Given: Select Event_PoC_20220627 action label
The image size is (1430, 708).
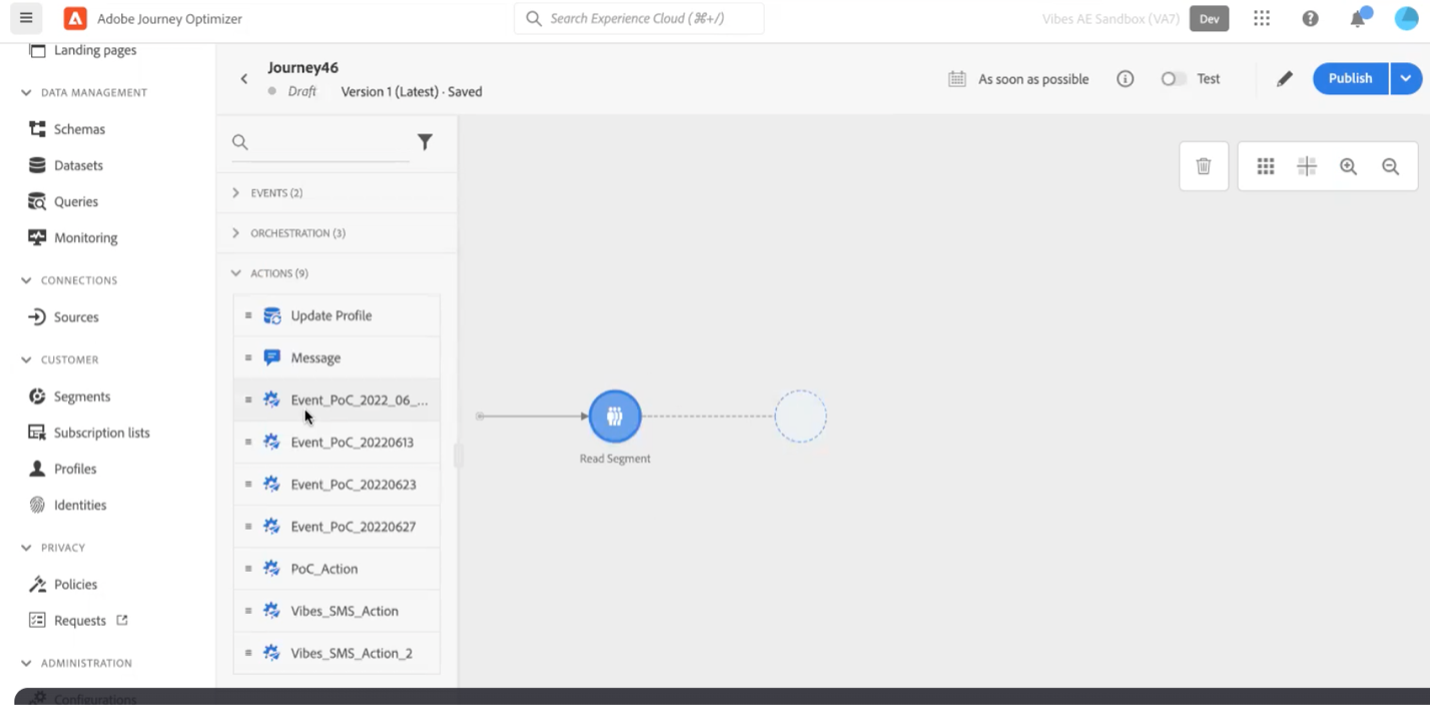Looking at the screenshot, I should 353,526.
